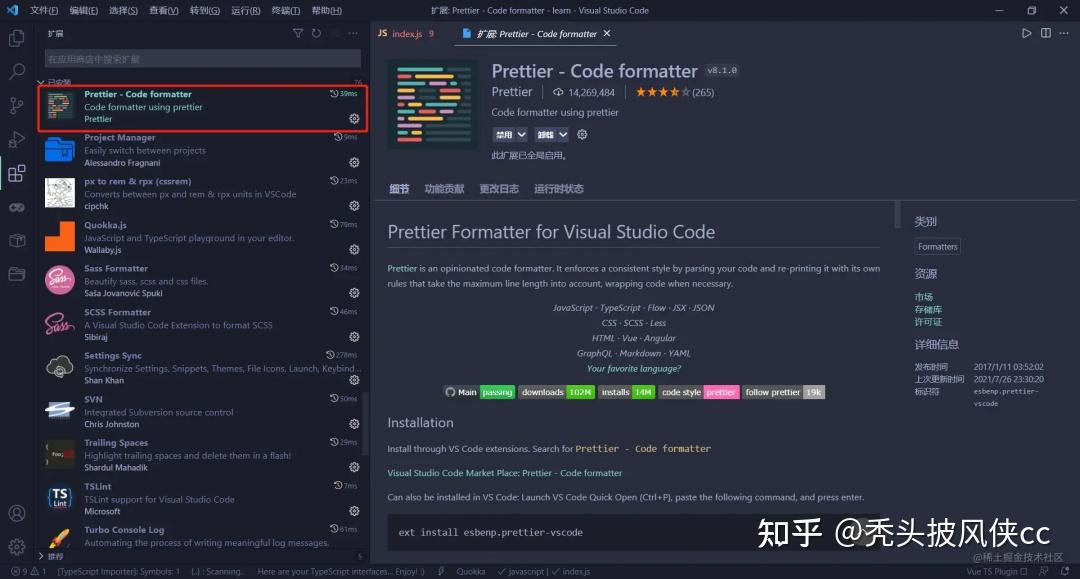Open Prettier detail page settings gear
This screenshot has height=579, width=1080.
click(x=582, y=134)
